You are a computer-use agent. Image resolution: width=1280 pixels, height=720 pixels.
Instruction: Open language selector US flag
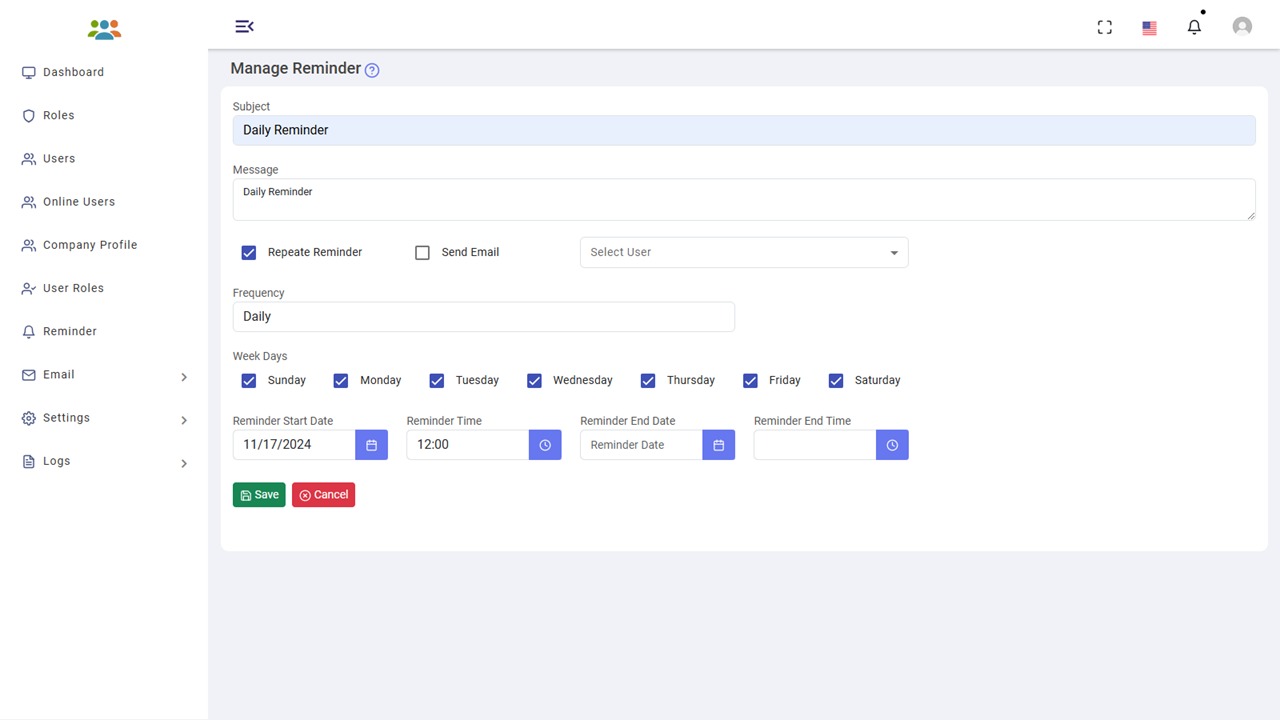click(x=1149, y=28)
